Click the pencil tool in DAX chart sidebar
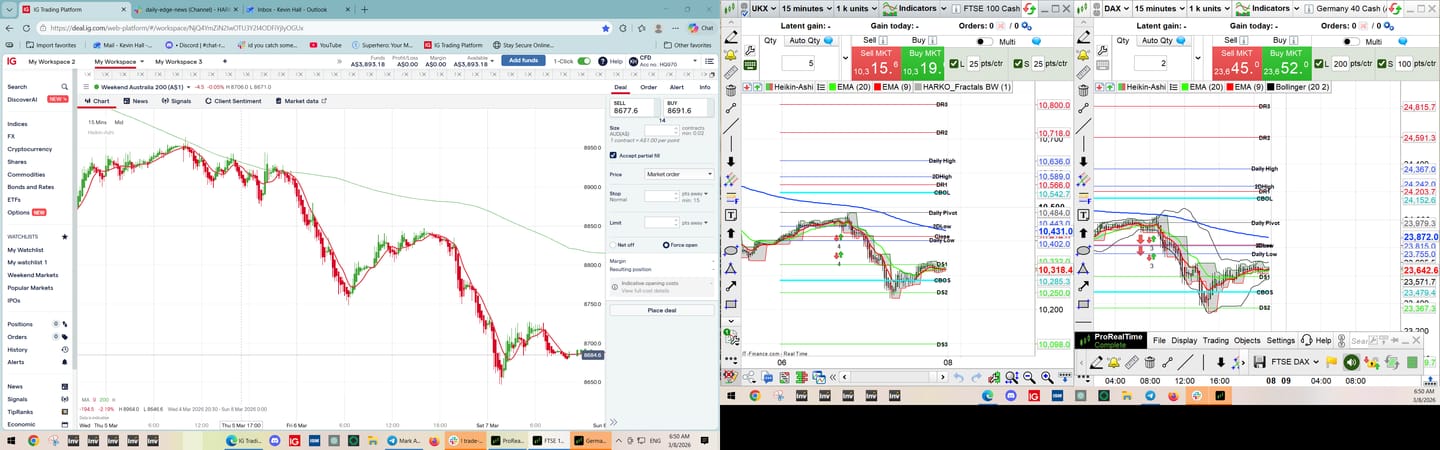Viewport: 1440px width, 450px height. [x=1084, y=37]
